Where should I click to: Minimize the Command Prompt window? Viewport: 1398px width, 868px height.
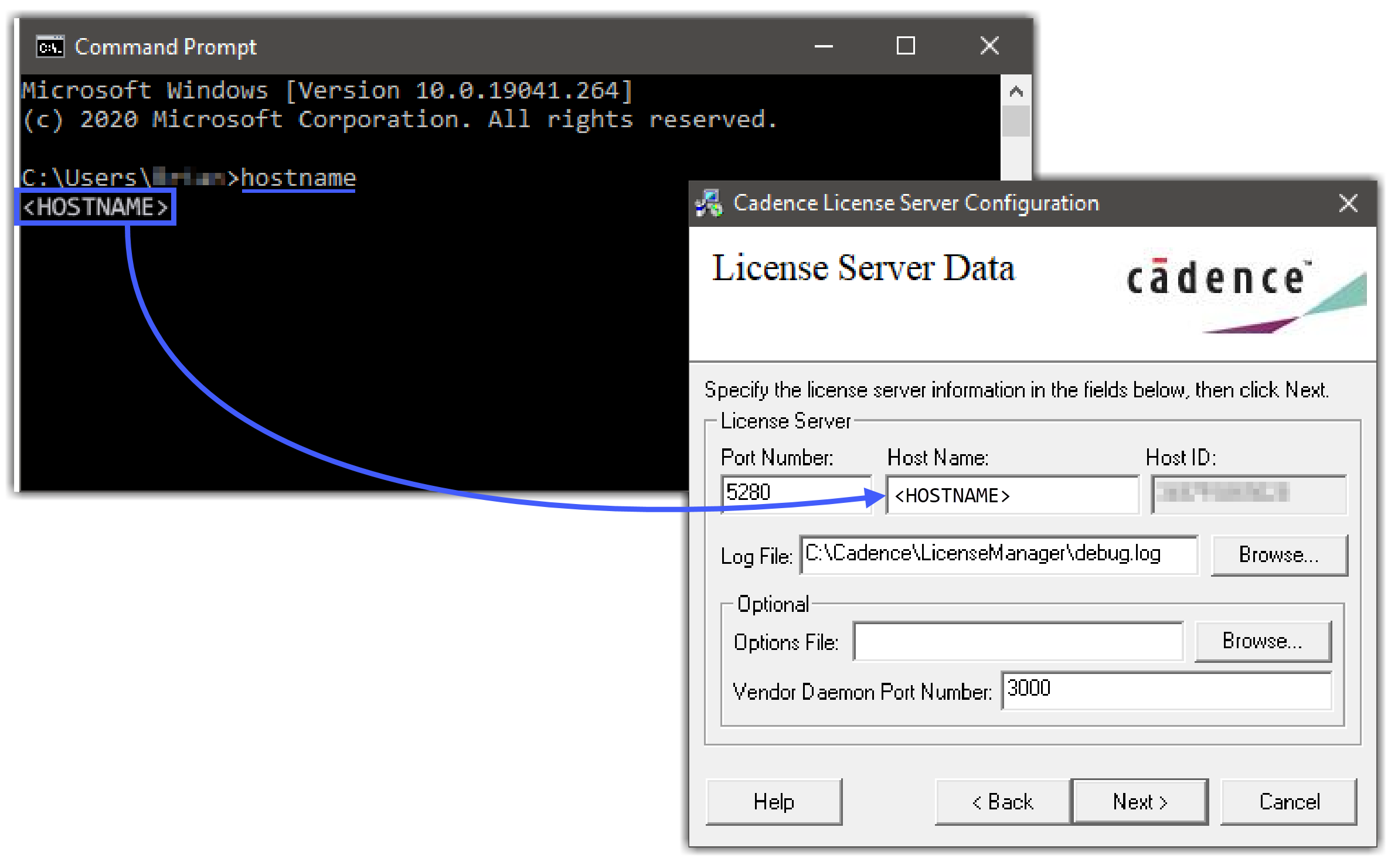point(824,46)
